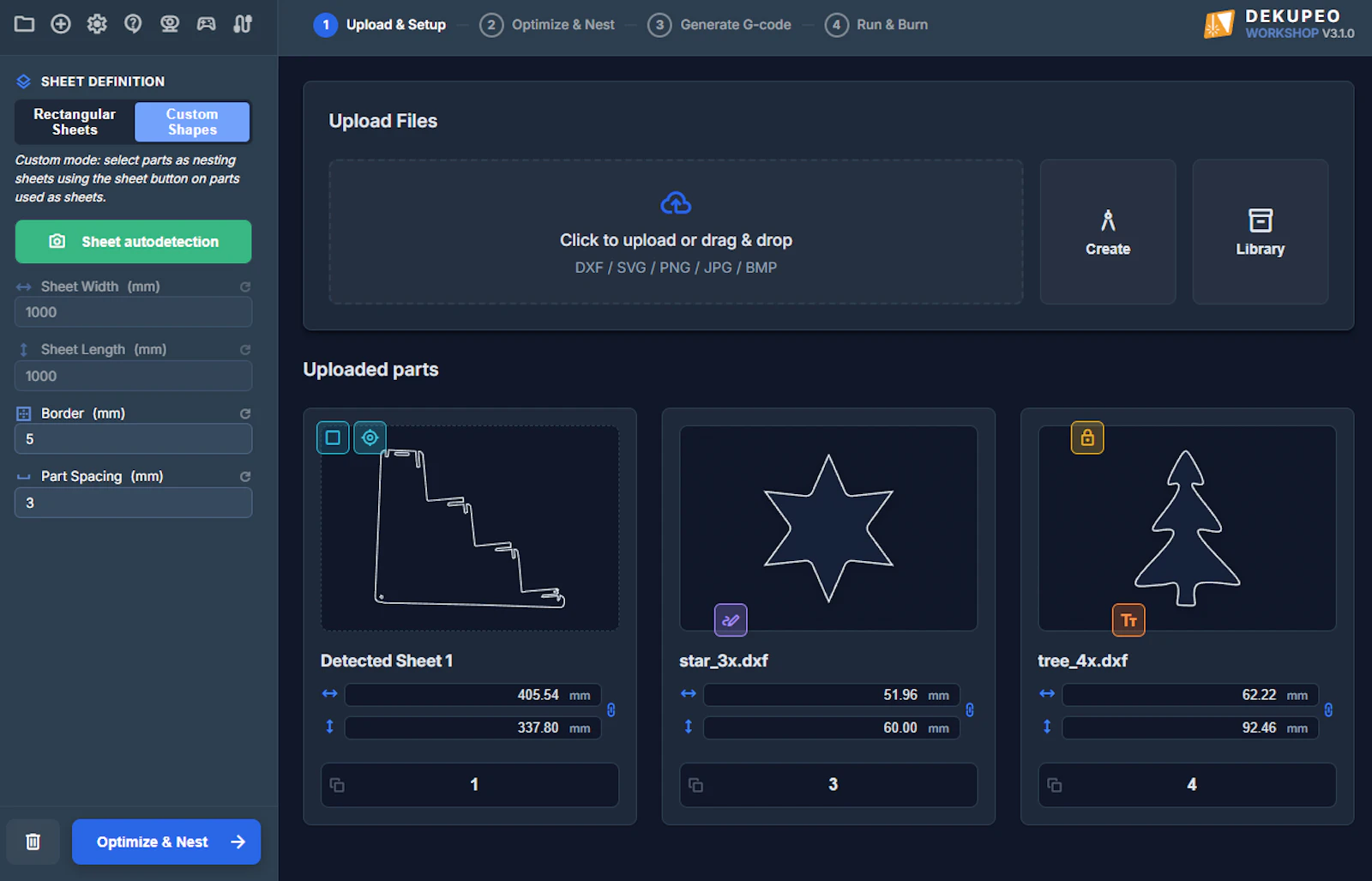Edit star_3x.dxf width 51.96
Viewport: 1372px width, 881px height.
(x=832, y=695)
